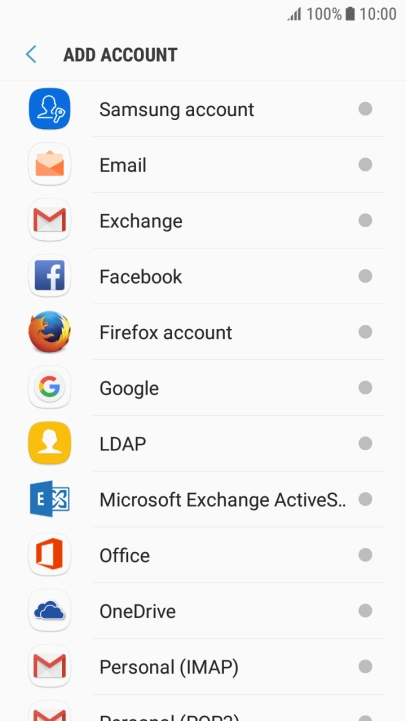Image resolution: width=406 pixels, height=721 pixels.
Task: Tap the Office logo icon
Action: click(x=50, y=555)
